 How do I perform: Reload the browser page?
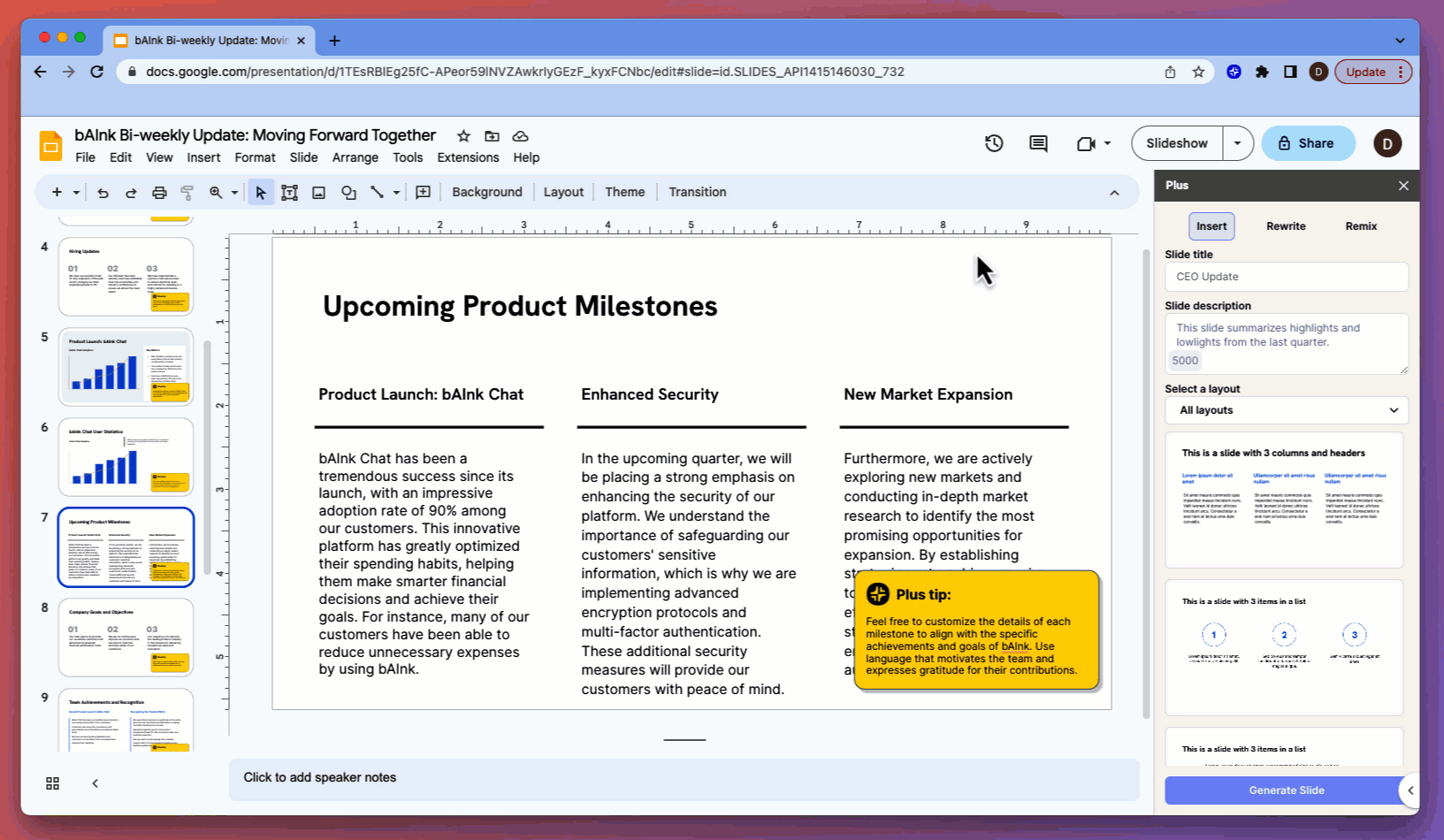point(97,72)
